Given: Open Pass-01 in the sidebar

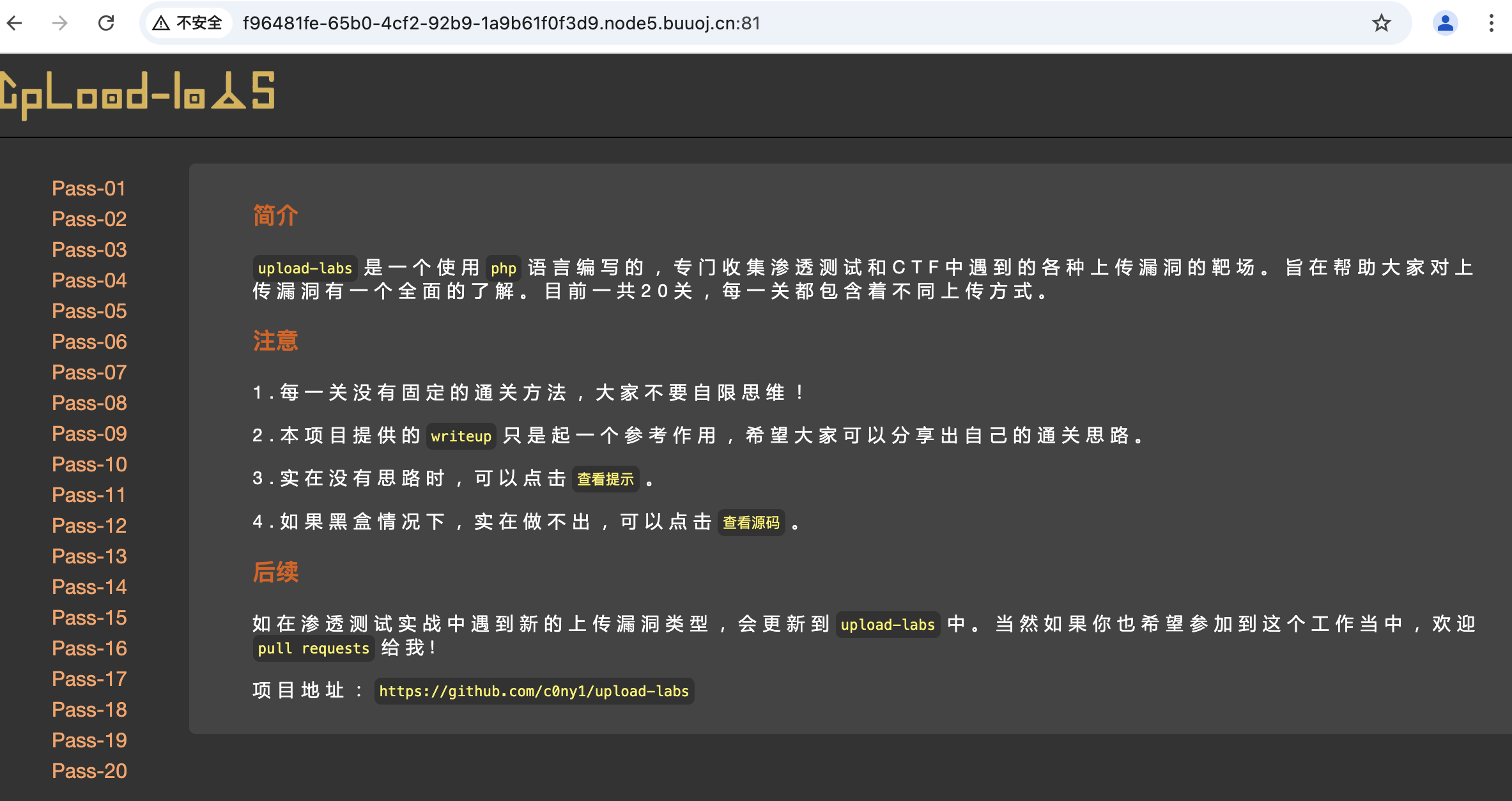Looking at the screenshot, I should [x=89, y=188].
